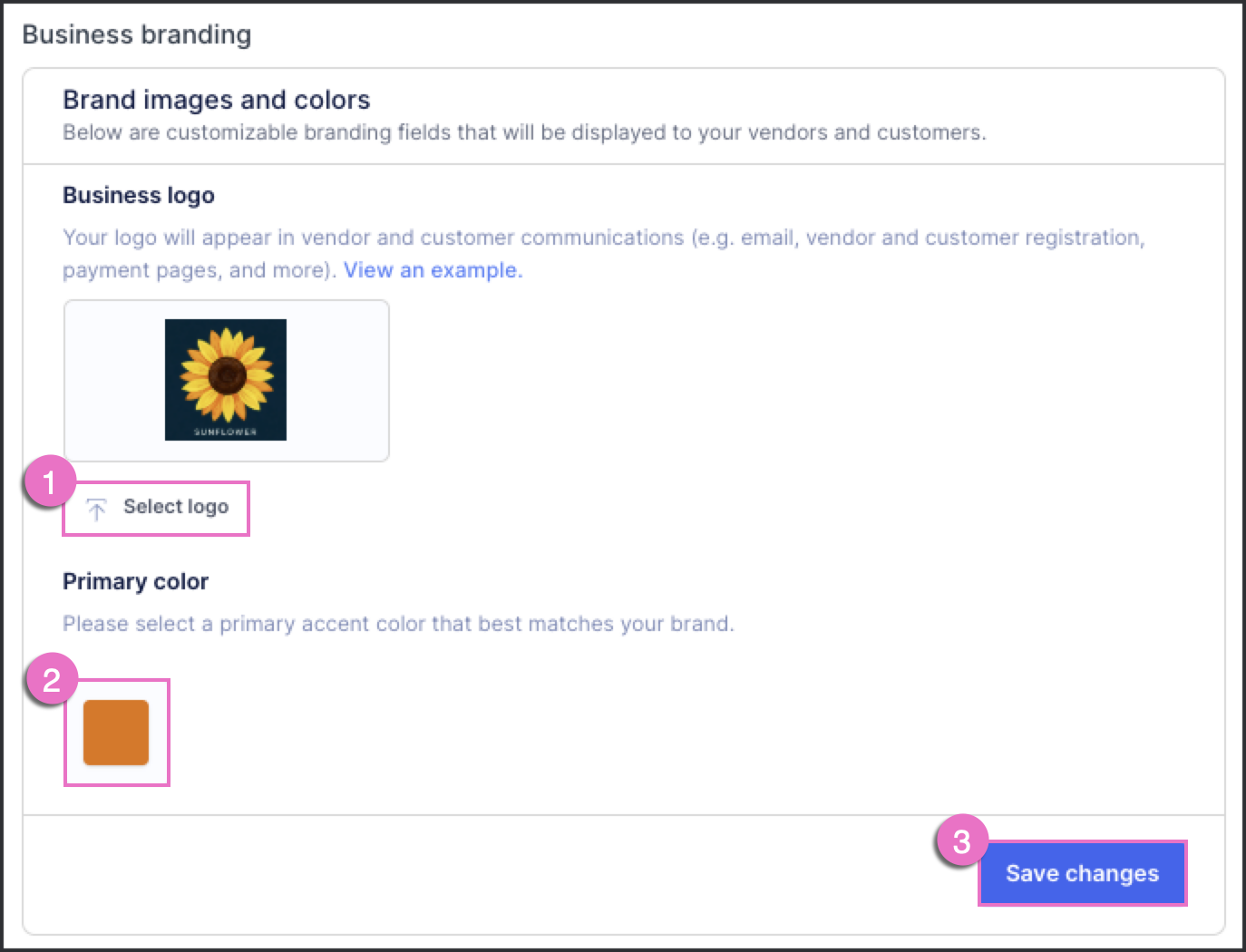Click the Business branding page title
The height and width of the screenshot is (952, 1246).
coord(137,34)
